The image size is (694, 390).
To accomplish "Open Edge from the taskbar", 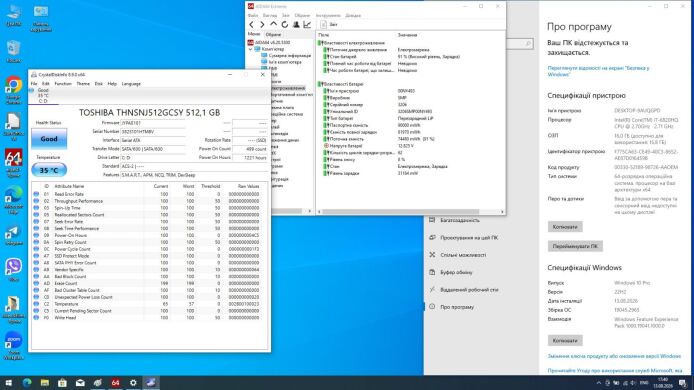I will pos(27,383).
